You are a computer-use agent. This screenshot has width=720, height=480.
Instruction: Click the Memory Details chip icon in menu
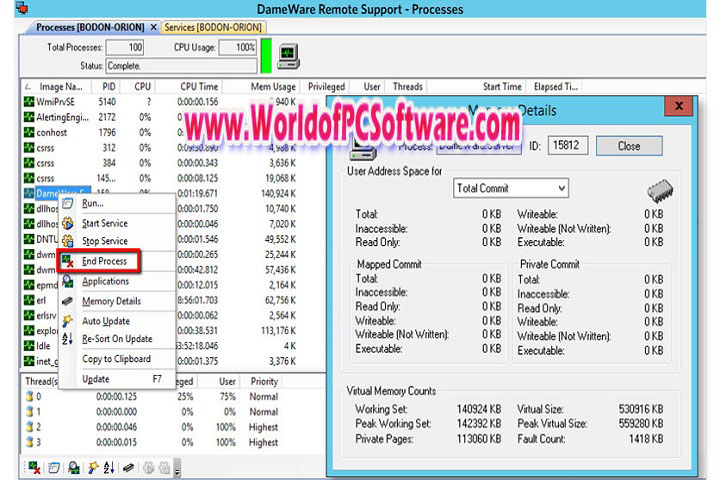[68, 301]
